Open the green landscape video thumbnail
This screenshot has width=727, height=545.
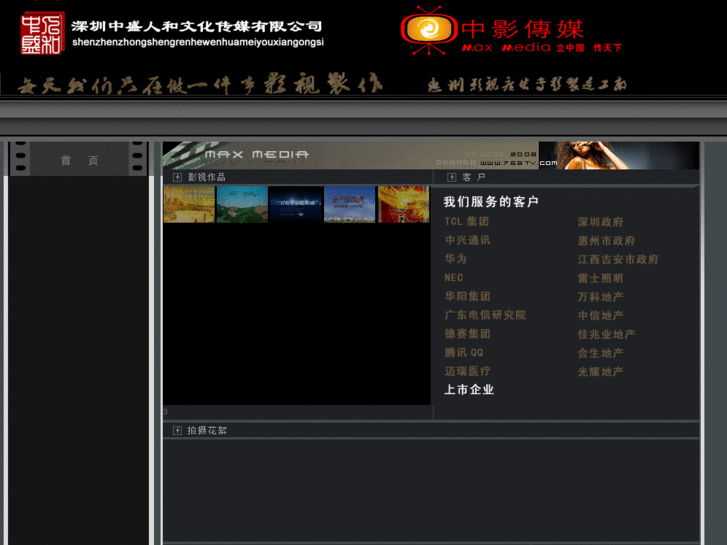242,205
